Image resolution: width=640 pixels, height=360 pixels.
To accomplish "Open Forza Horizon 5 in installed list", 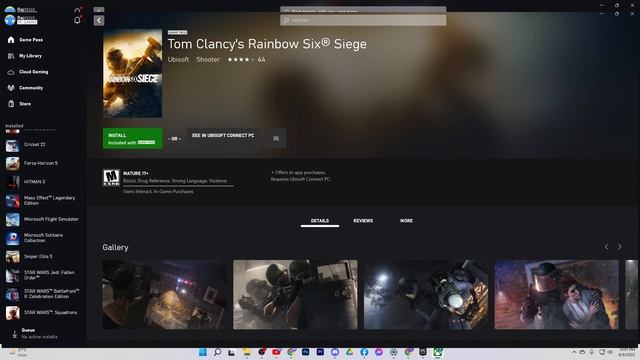I will click(x=42, y=163).
